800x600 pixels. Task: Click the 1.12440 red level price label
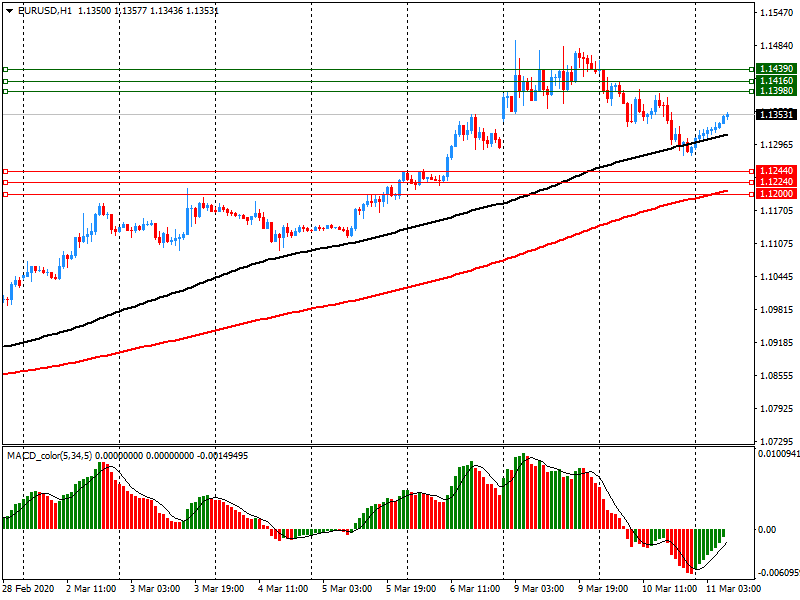click(x=776, y=171)
